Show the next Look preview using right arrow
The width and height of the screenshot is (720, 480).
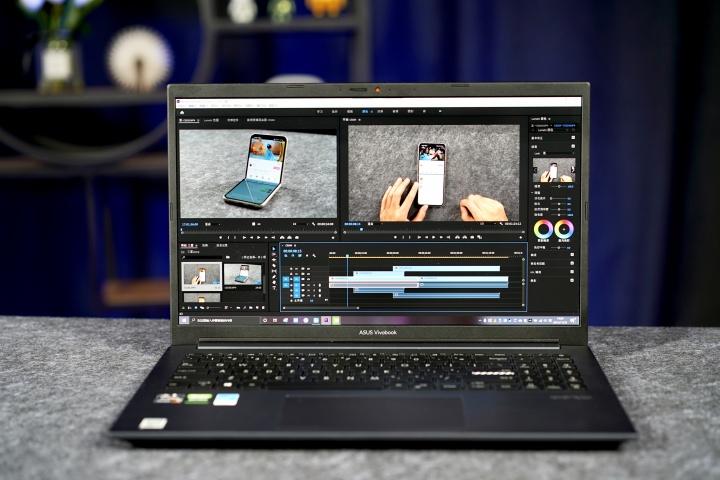573,170
